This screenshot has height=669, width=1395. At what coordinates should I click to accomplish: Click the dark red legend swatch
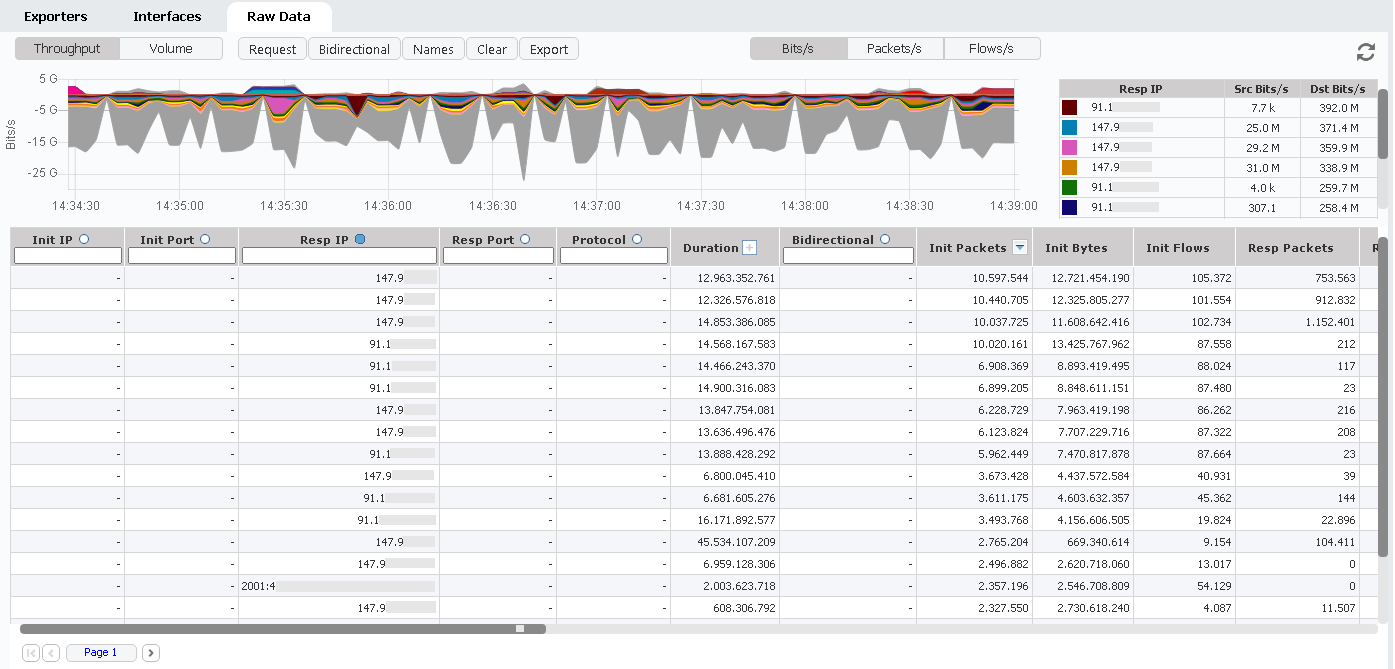point(1070,108)
